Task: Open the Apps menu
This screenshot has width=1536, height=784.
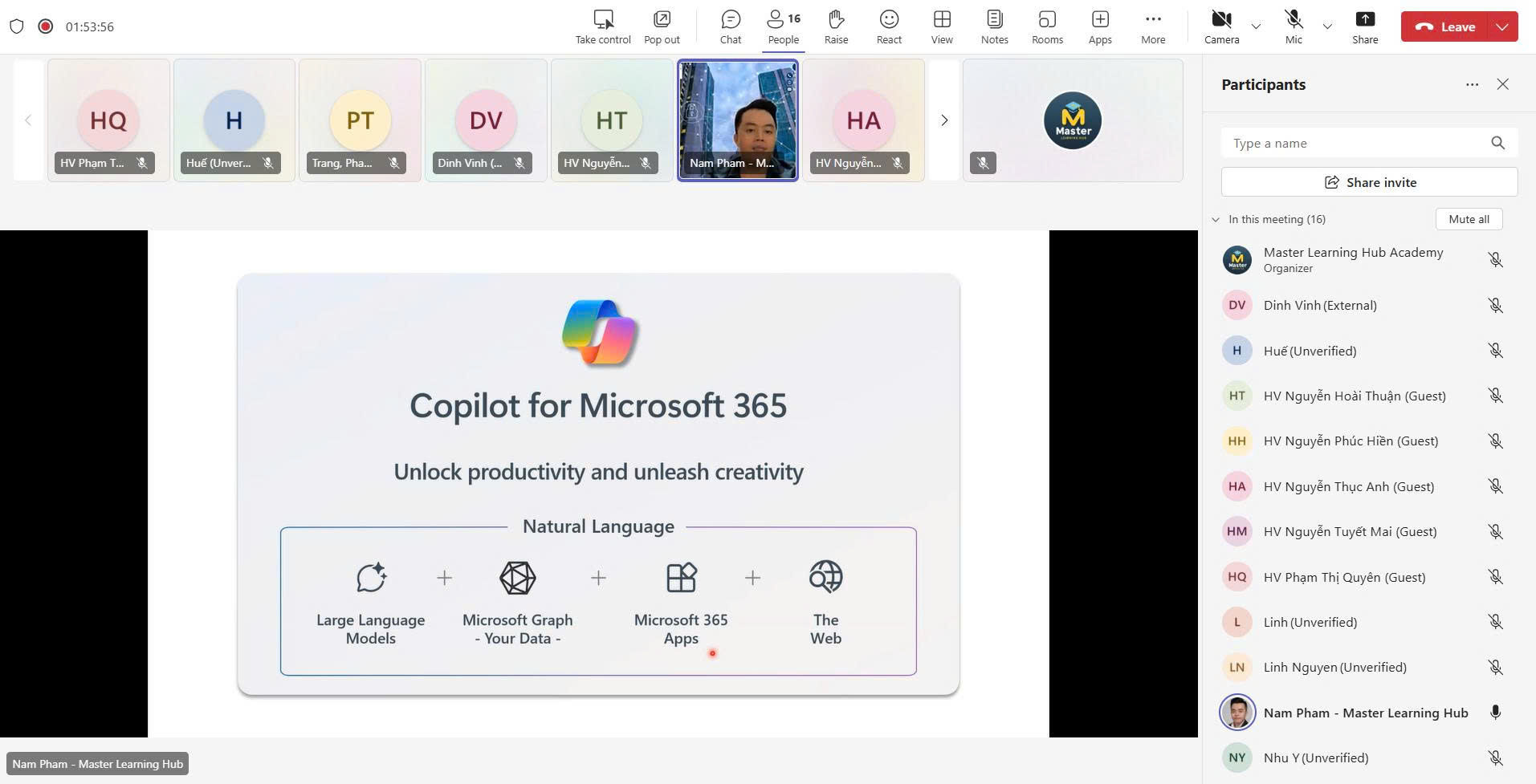Action: click(1100, 26)
